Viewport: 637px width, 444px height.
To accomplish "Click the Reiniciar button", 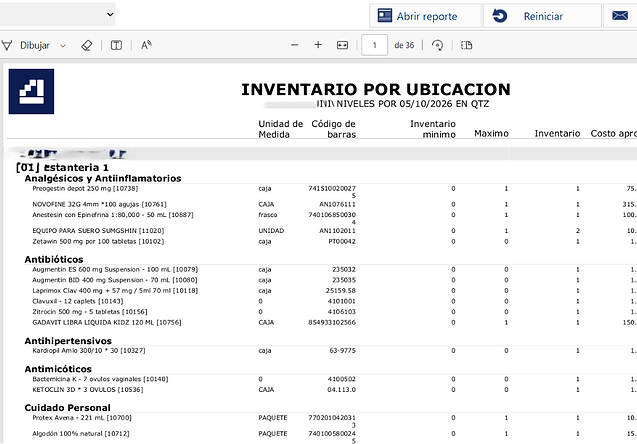I will (542, 16).
